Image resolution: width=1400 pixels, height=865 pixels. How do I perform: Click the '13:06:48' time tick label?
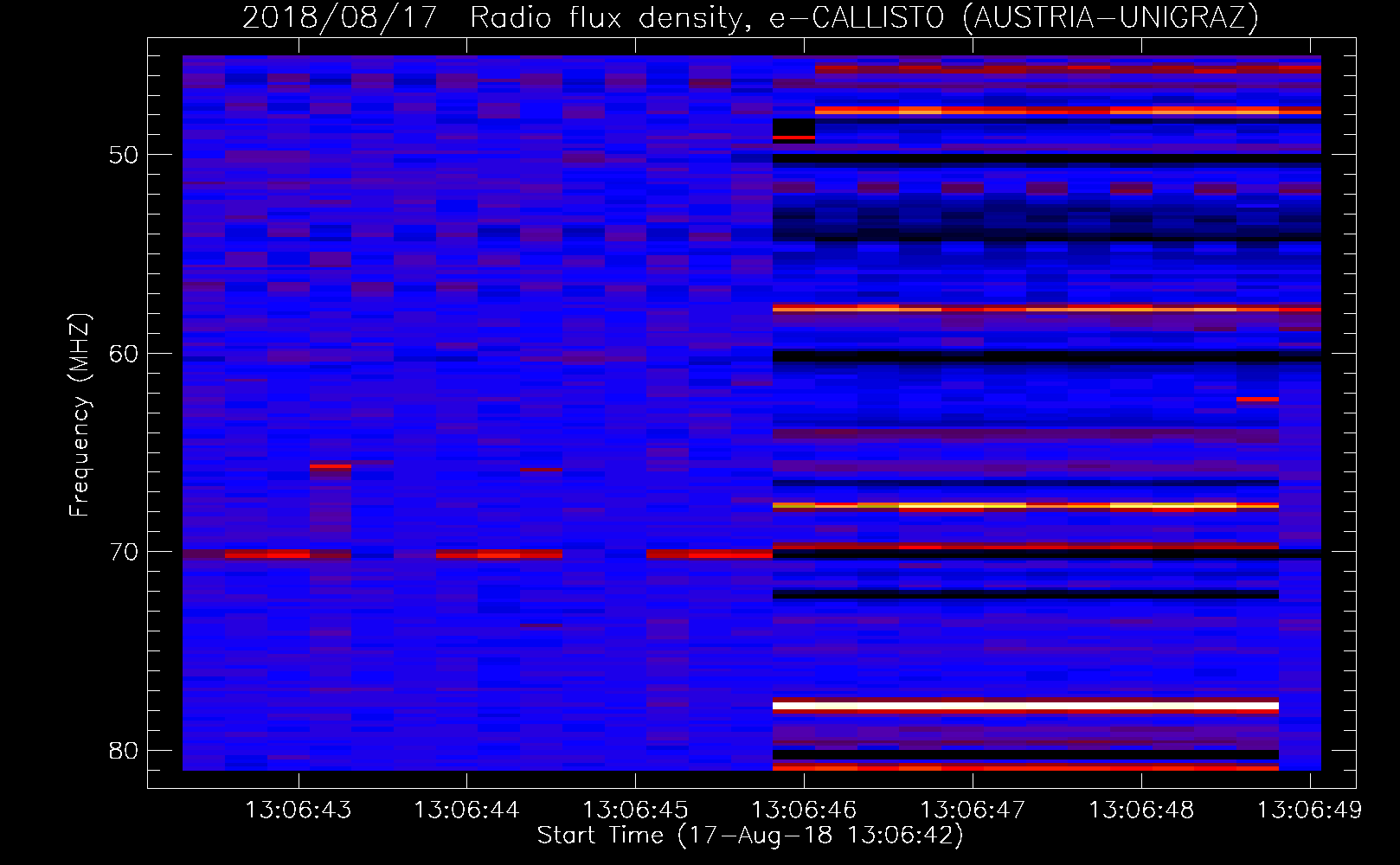point(1140,811)
